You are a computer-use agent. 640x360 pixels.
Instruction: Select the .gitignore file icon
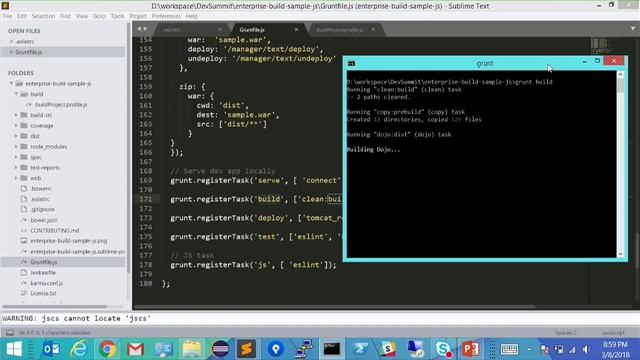tap(24, 209)
